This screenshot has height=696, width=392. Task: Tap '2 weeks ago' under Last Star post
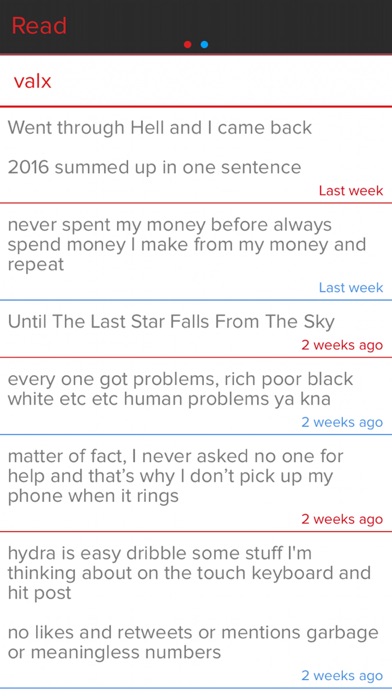pos(342,345)
